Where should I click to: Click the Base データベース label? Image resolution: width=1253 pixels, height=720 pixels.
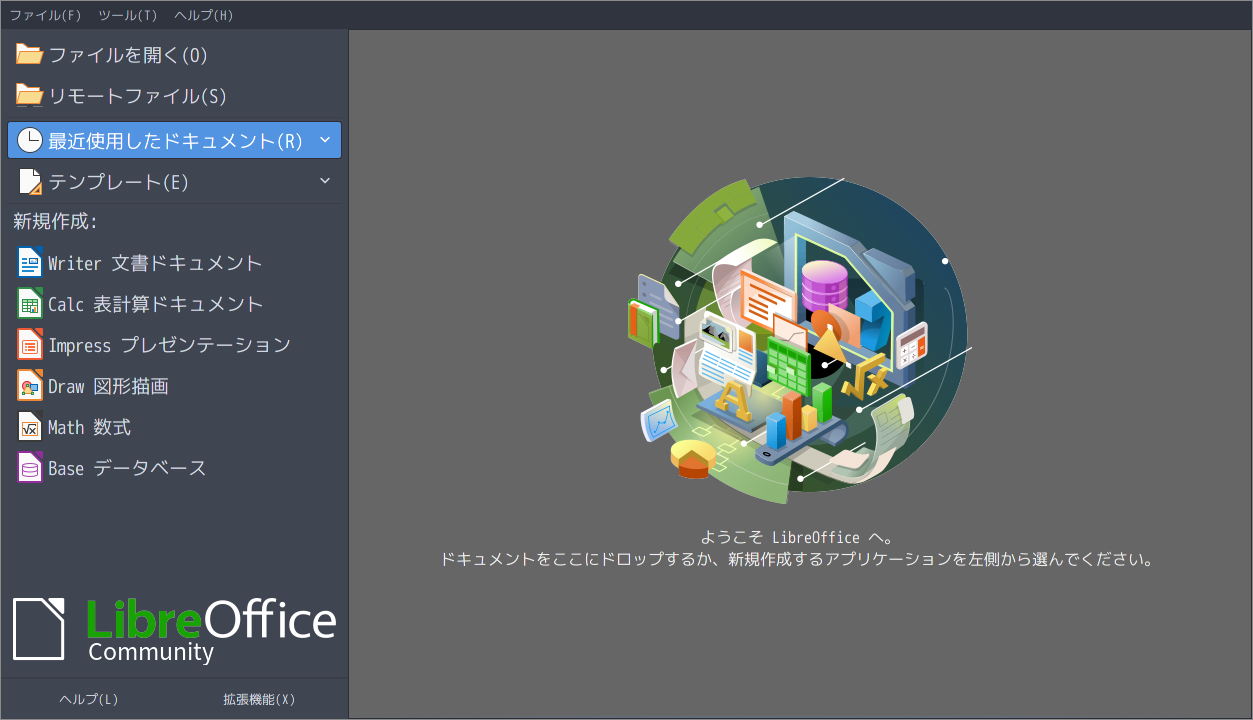pyautogui.click(x=127, y=468)
